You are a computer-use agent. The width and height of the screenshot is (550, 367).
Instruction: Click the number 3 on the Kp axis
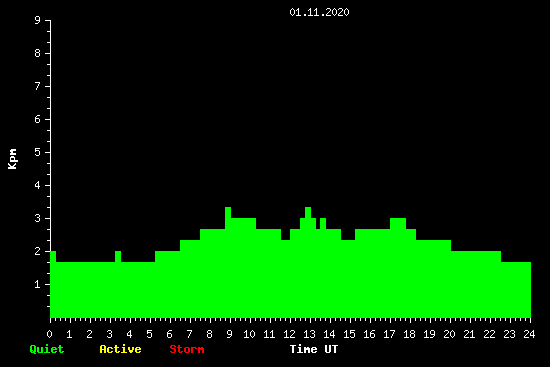(38, 218)
